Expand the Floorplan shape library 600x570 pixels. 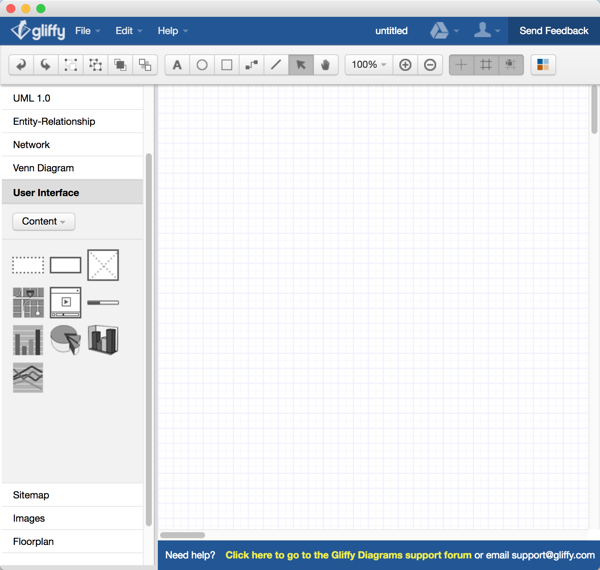[72, 542]
